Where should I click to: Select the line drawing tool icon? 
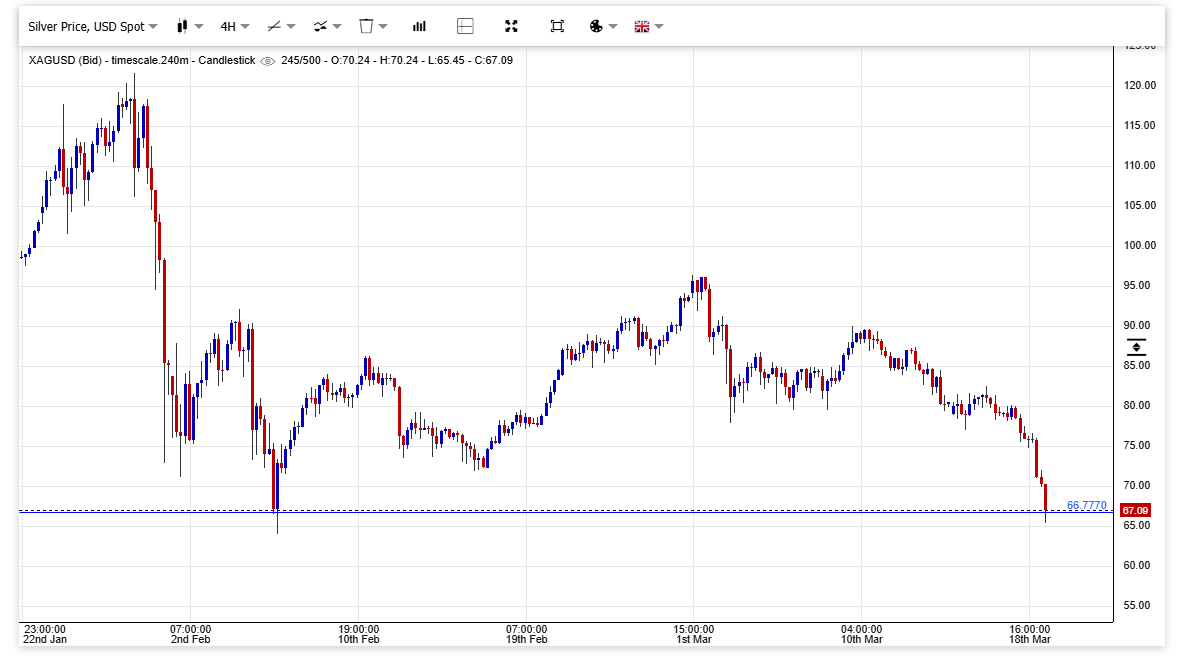click(x=274, y=26)
